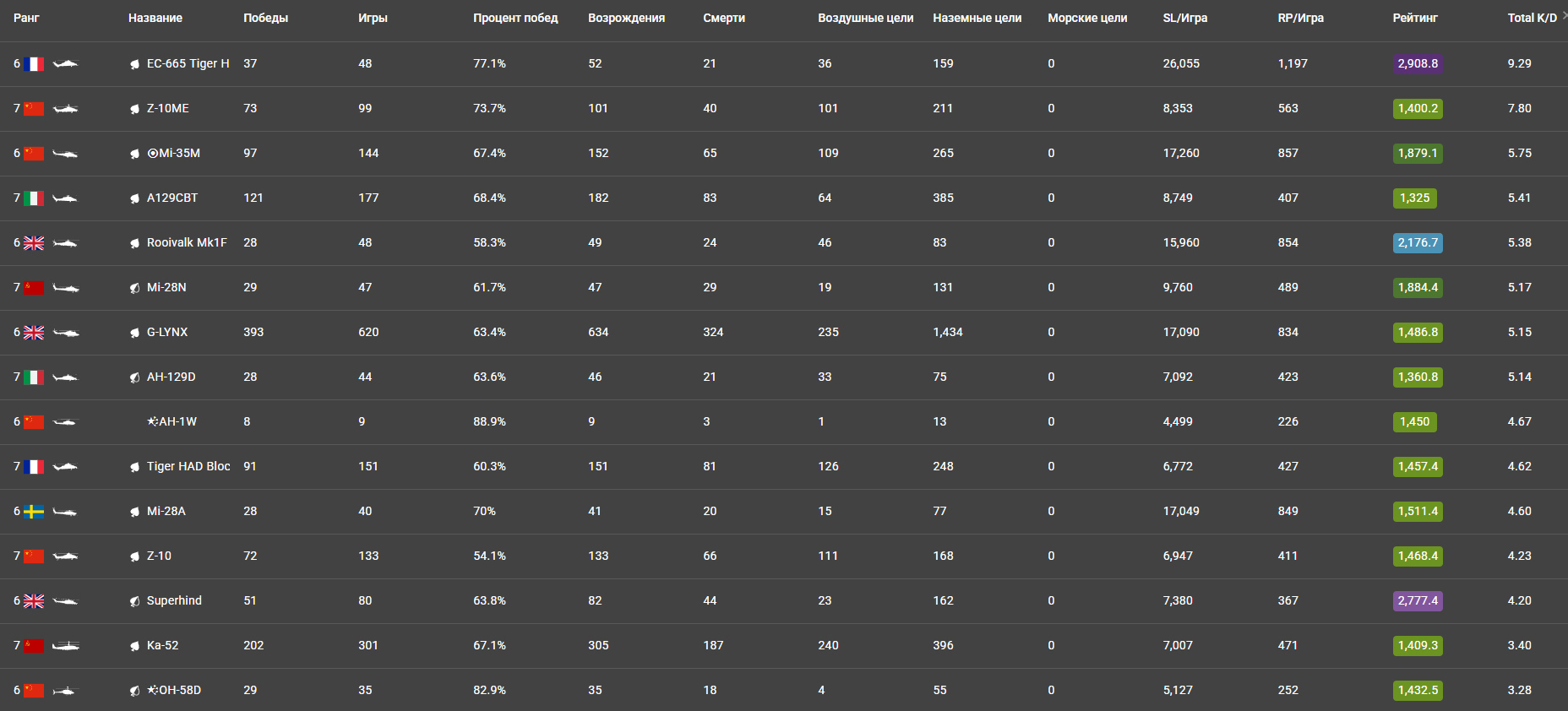Open the Mi-28N vehicle link
The width and height of the screenshot is (1568, 711).
[166, 287]
